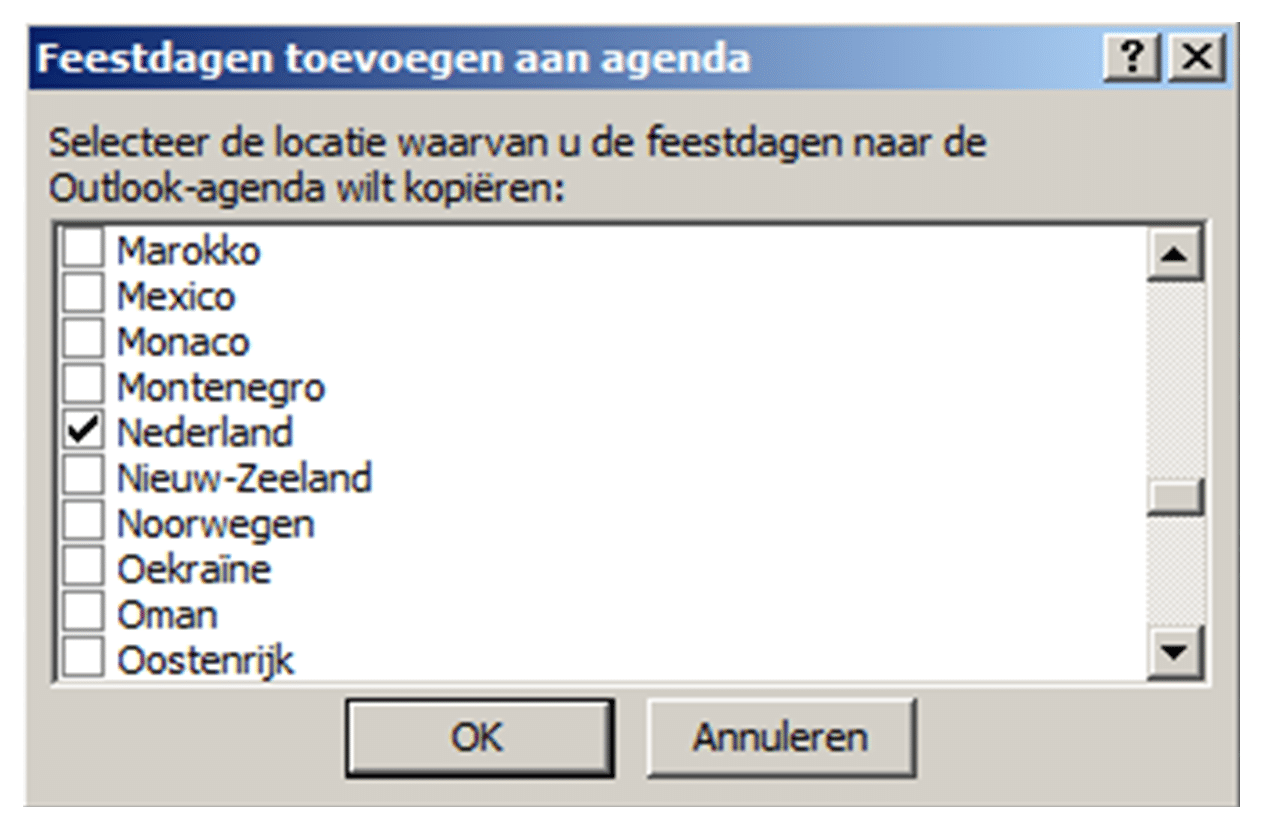Enable the Mexico holidays checkbox
Image resolution: width=1263 pixels, height=827 pixels.
84,296
